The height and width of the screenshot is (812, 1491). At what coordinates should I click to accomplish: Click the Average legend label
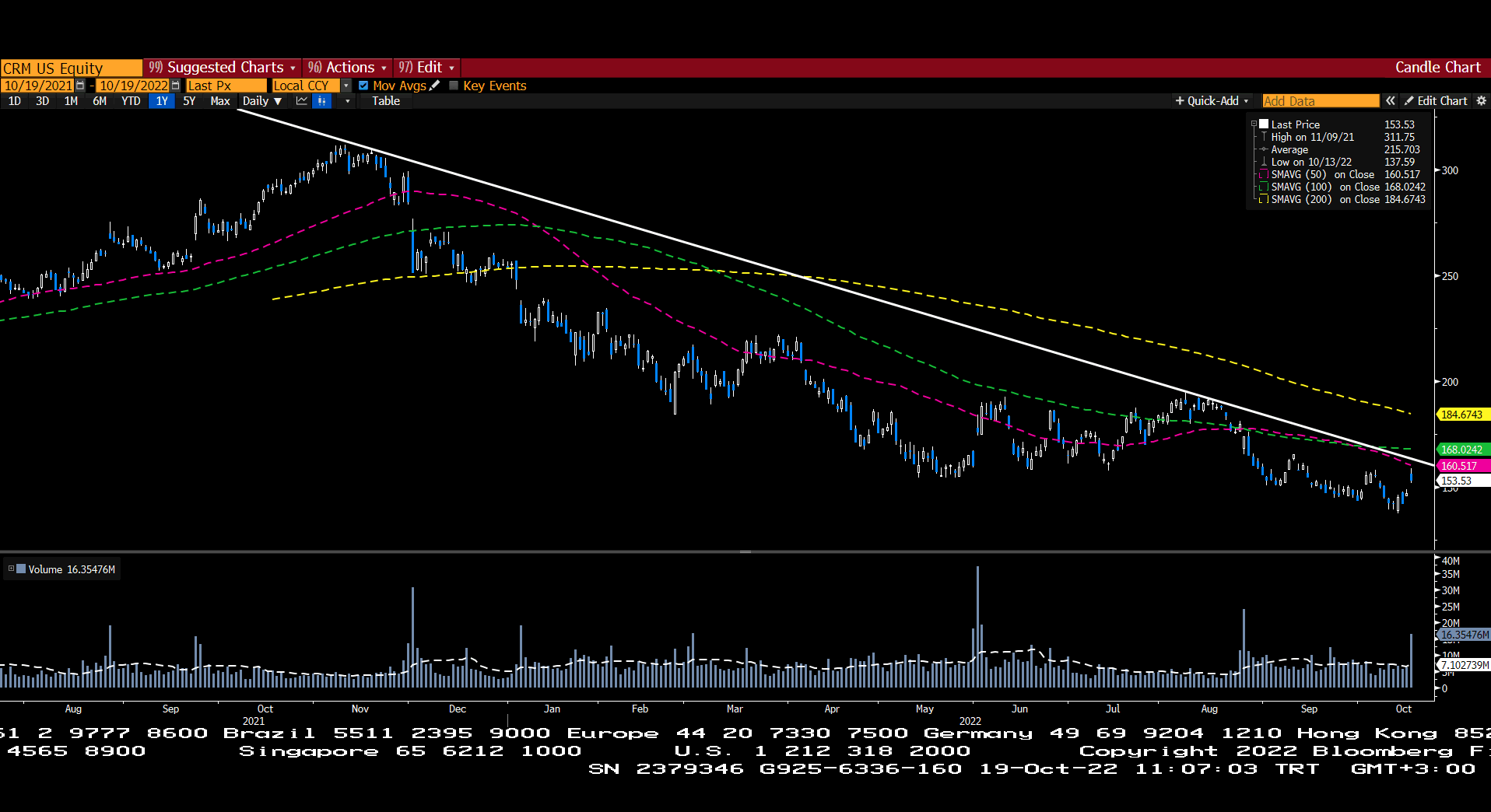pos(1289,149)
